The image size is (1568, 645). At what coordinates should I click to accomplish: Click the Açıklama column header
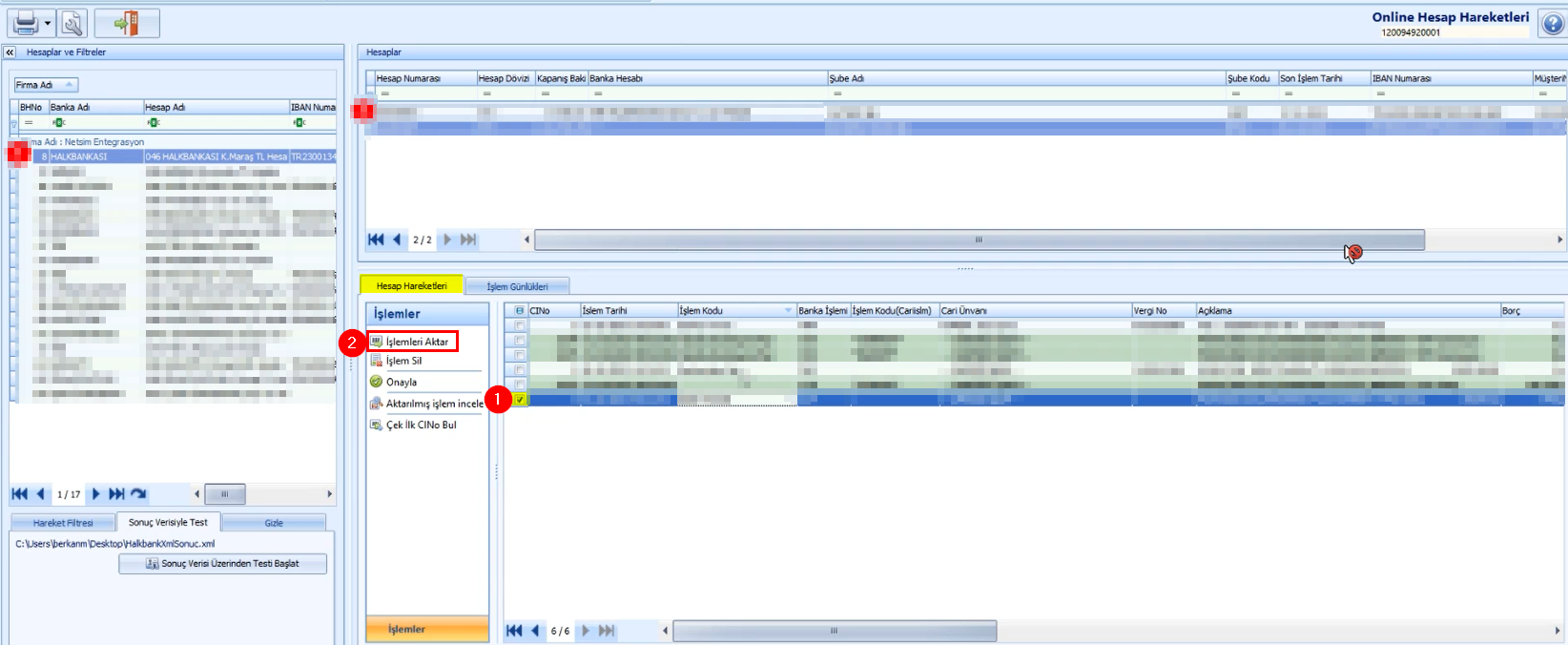(x=1348, y=310)
